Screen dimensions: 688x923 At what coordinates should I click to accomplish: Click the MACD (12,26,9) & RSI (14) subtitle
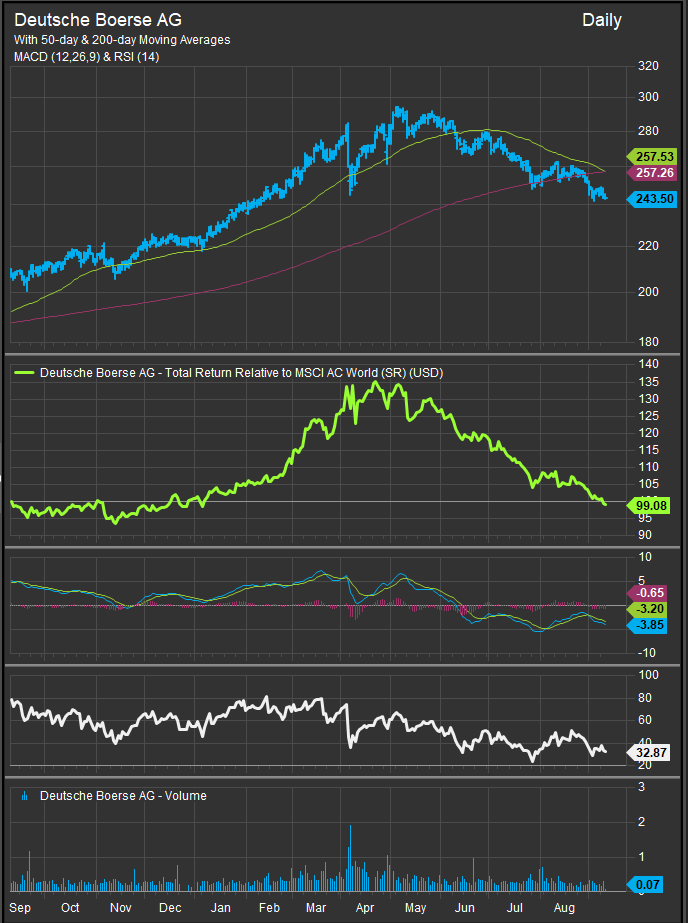tap(86, 56)
